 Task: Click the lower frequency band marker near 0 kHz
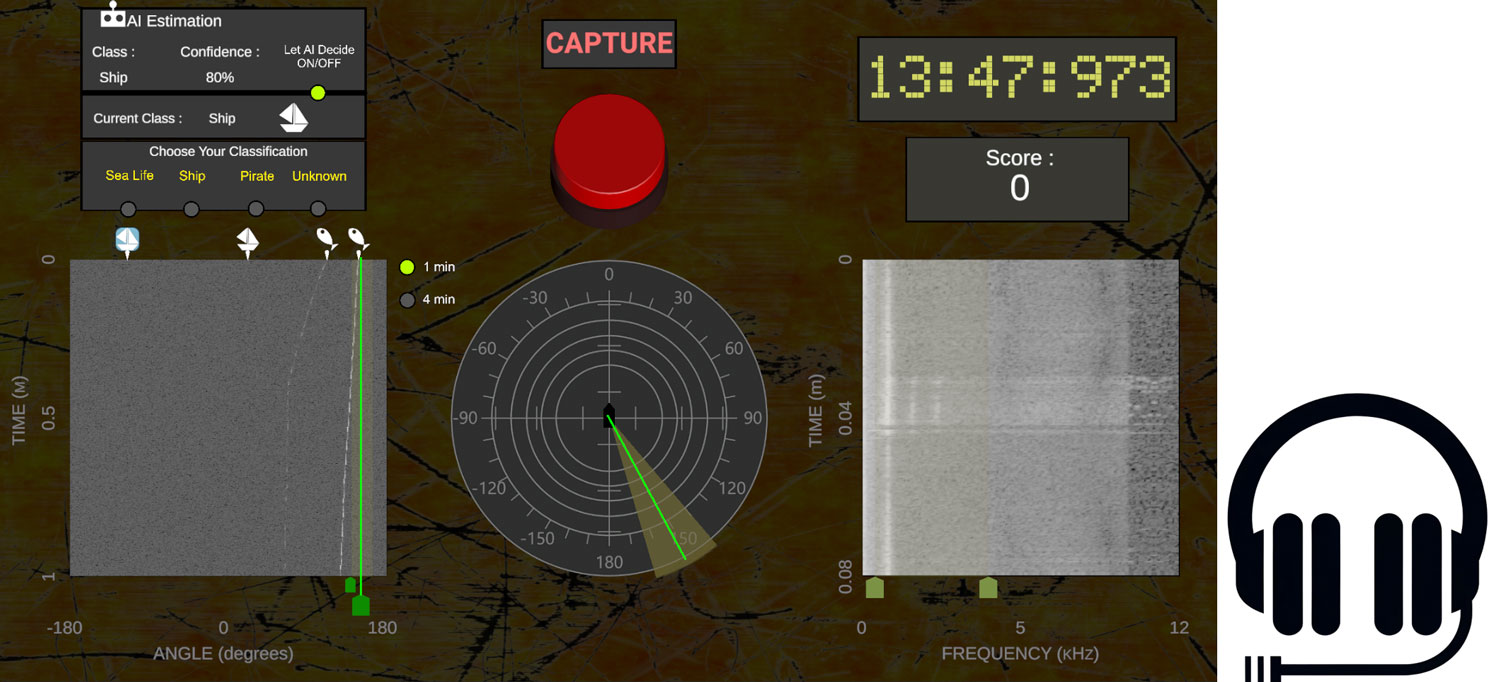pos(874,587)
